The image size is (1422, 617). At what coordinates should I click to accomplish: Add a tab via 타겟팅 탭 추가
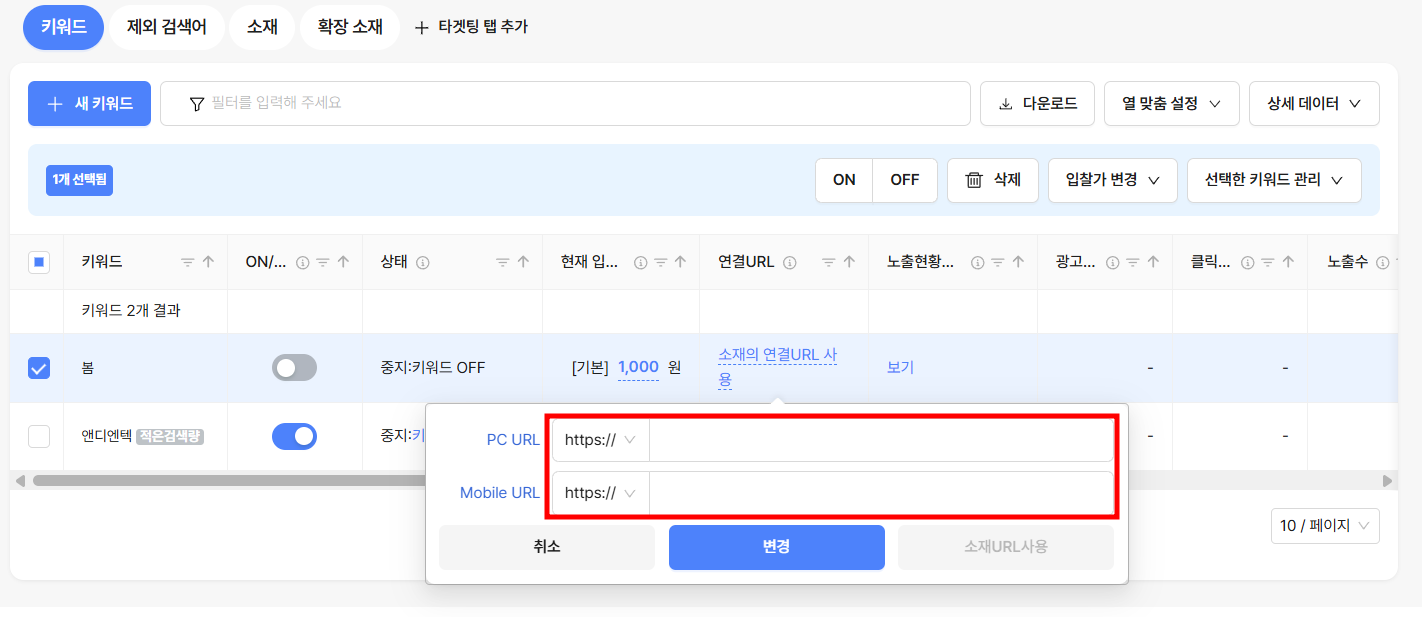click(x=471, y=27)
